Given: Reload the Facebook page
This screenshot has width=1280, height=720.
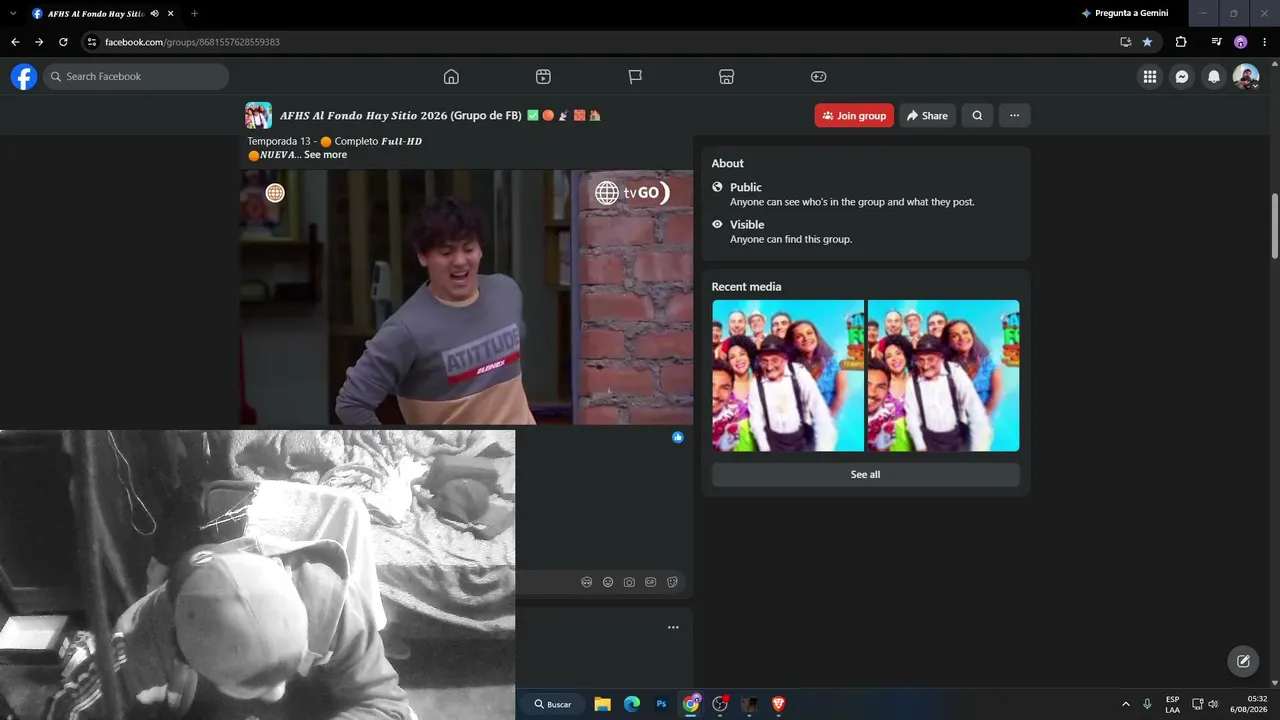Looking at the screenshot, I should pos(63,42).
